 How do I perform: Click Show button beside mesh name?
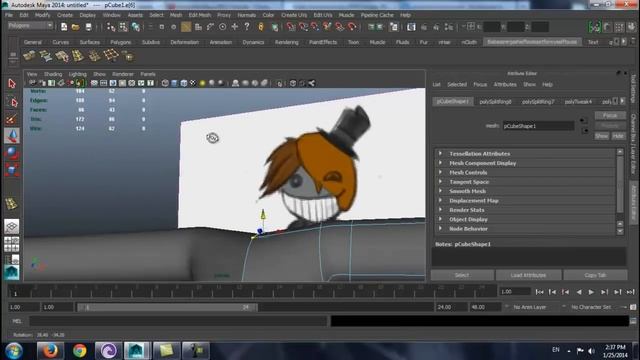(601, 136)
